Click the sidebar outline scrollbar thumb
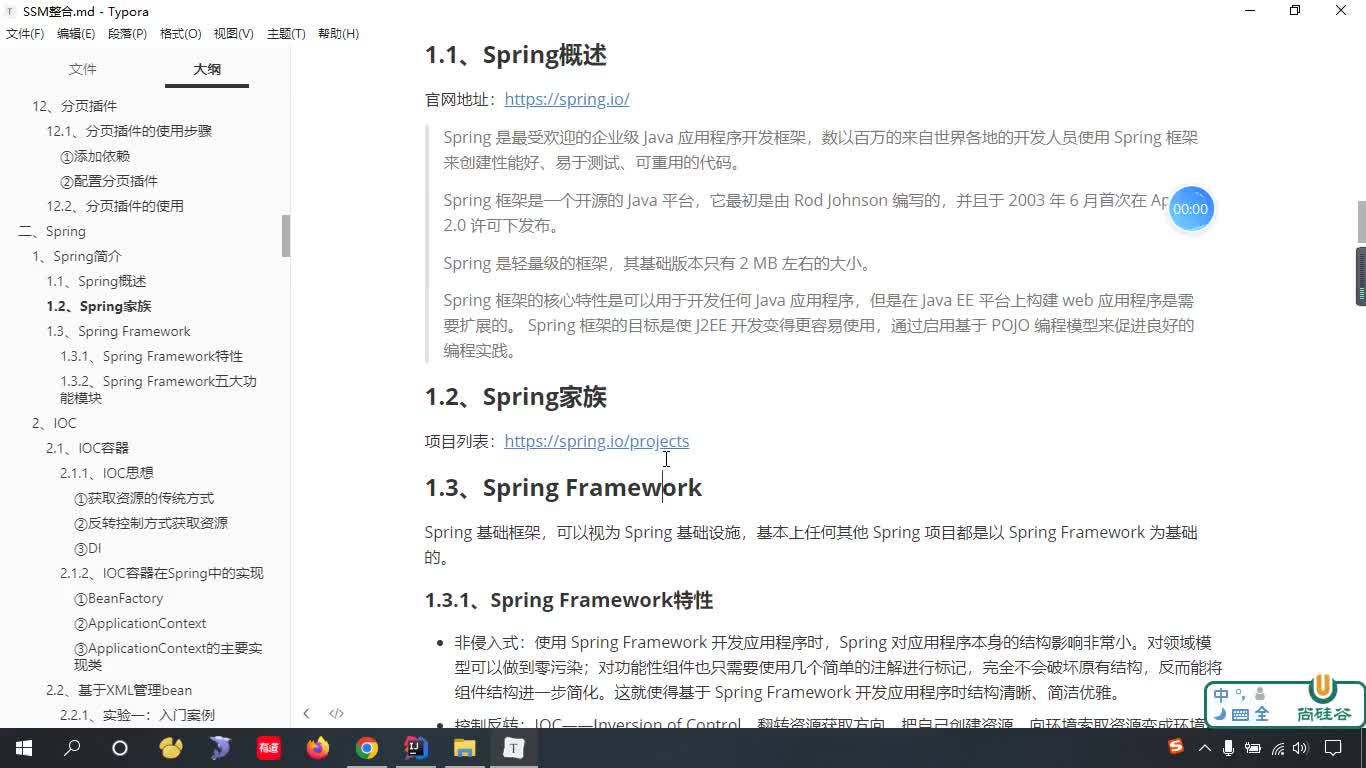 pyautogui.click(x=286, y=236)
